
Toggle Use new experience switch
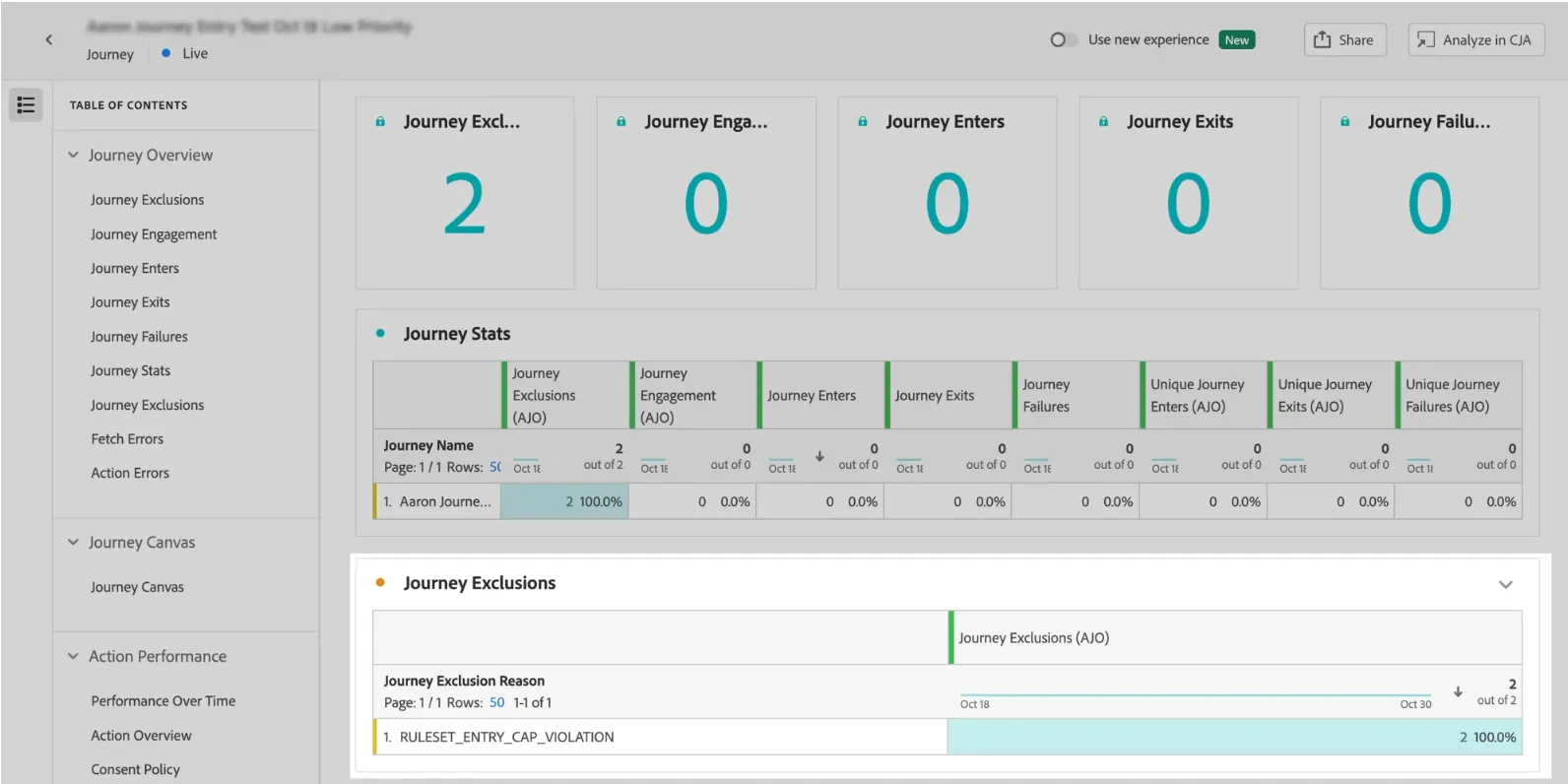pyautogui.click(x=1062, y=39)
